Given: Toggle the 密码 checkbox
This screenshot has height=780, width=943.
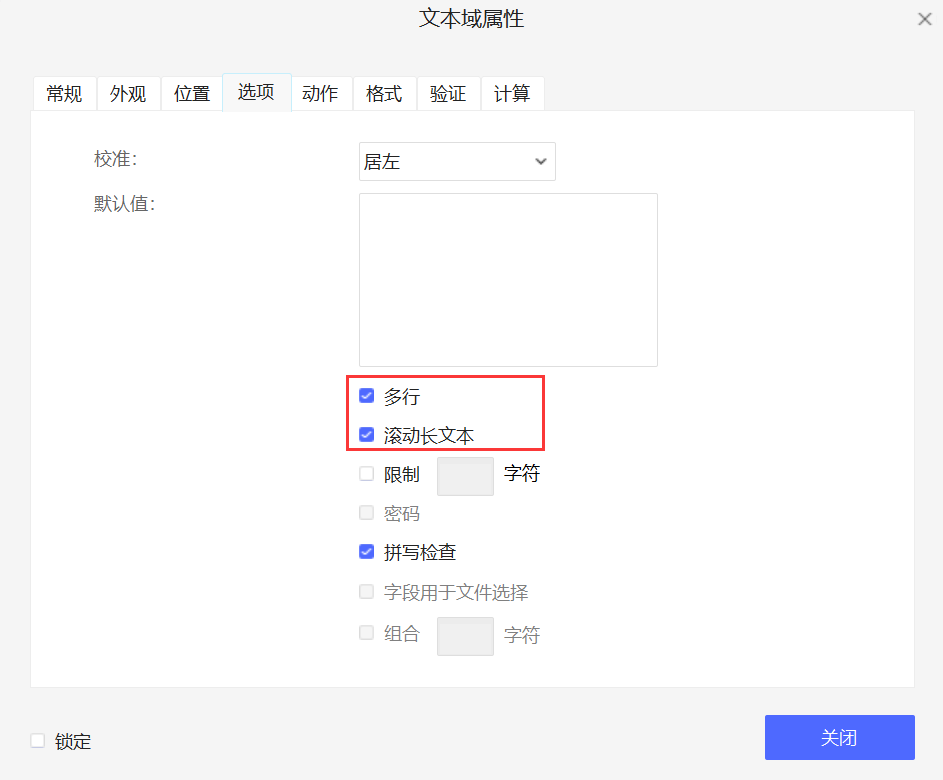Looking at the screenshot, I should tap(366, 512).
